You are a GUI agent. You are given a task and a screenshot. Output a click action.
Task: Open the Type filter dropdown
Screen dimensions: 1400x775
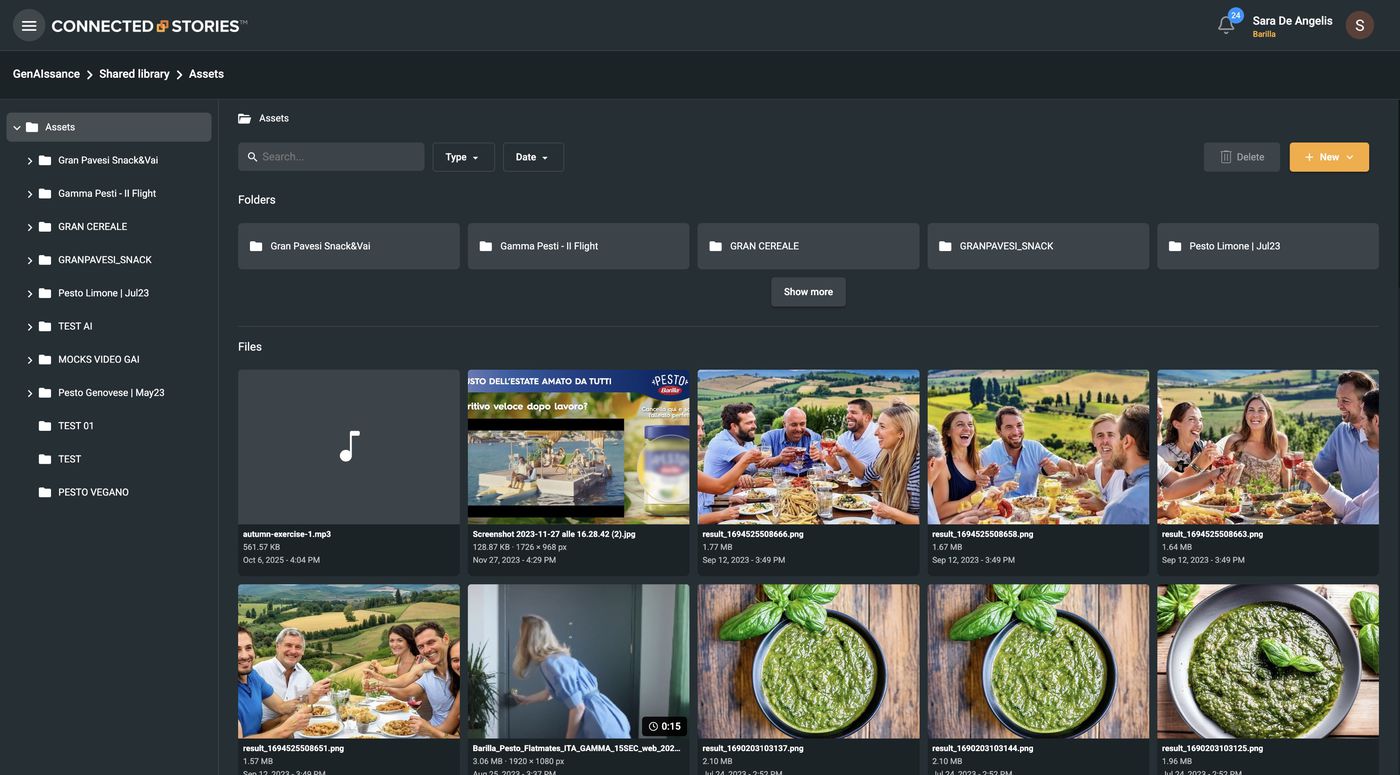(463, 157)
